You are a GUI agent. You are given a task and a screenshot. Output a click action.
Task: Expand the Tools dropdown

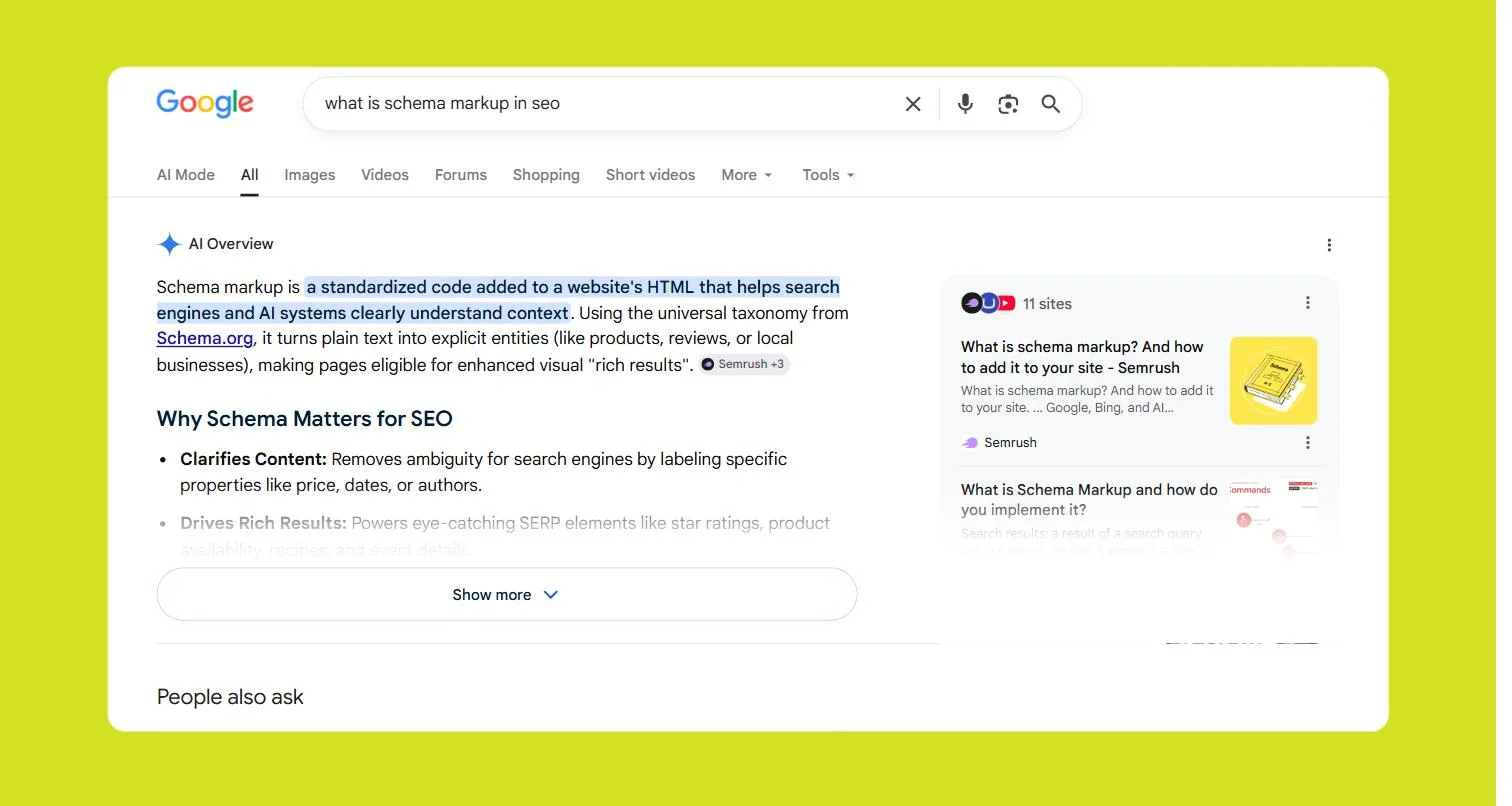click(x=828, y=174)
